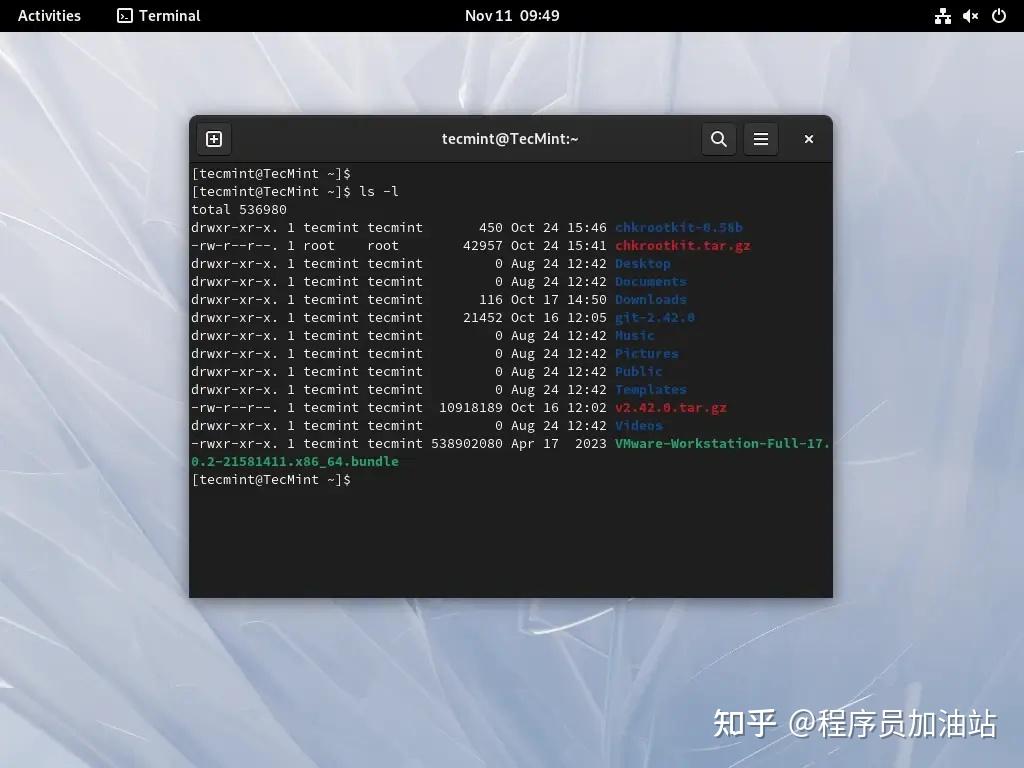This screenshot has height=768, width=1024.
Task: Click the network status icon in the top bar
Action: tap(943, 16)
